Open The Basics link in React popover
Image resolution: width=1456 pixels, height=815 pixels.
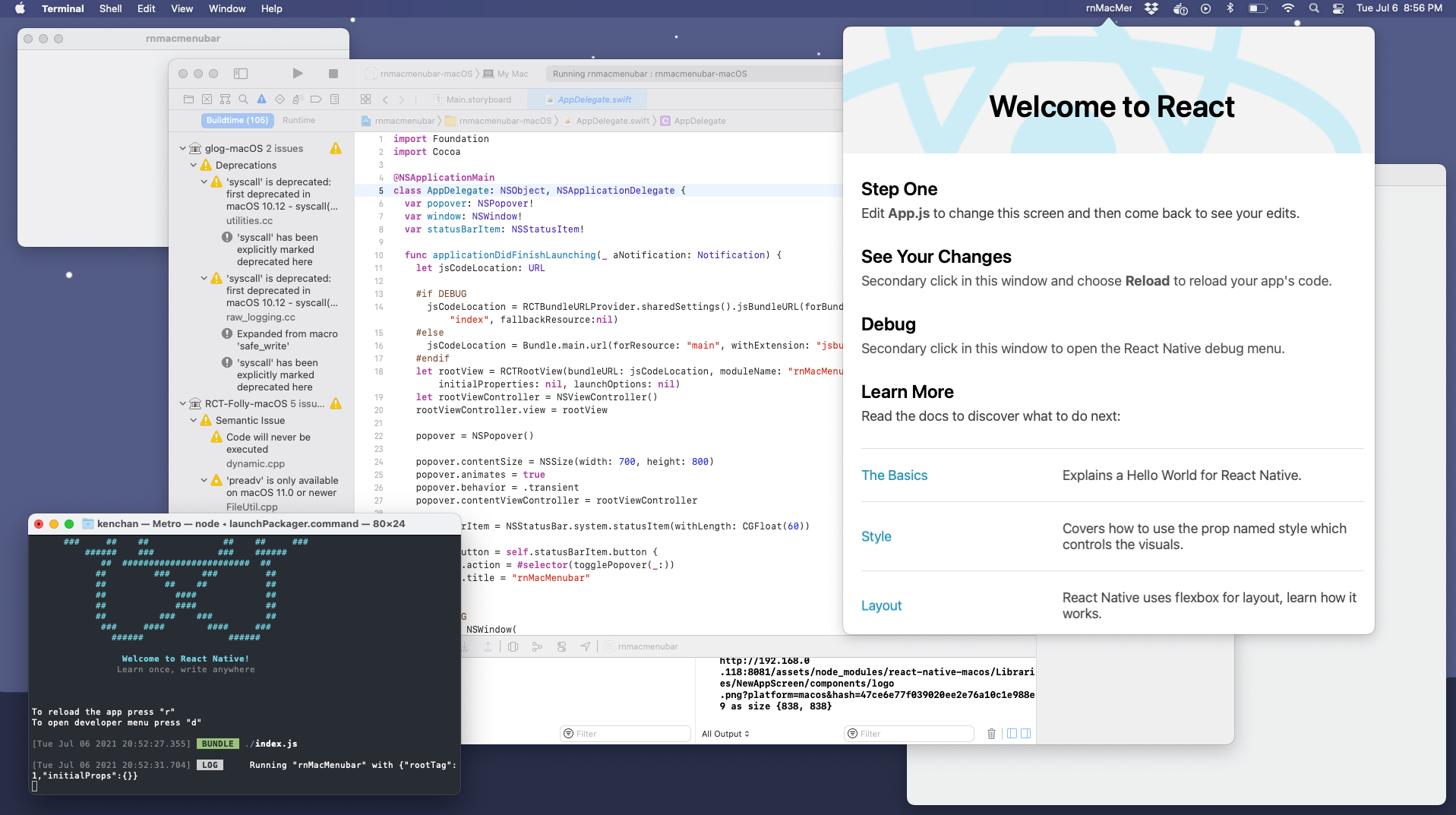(894, 475)
